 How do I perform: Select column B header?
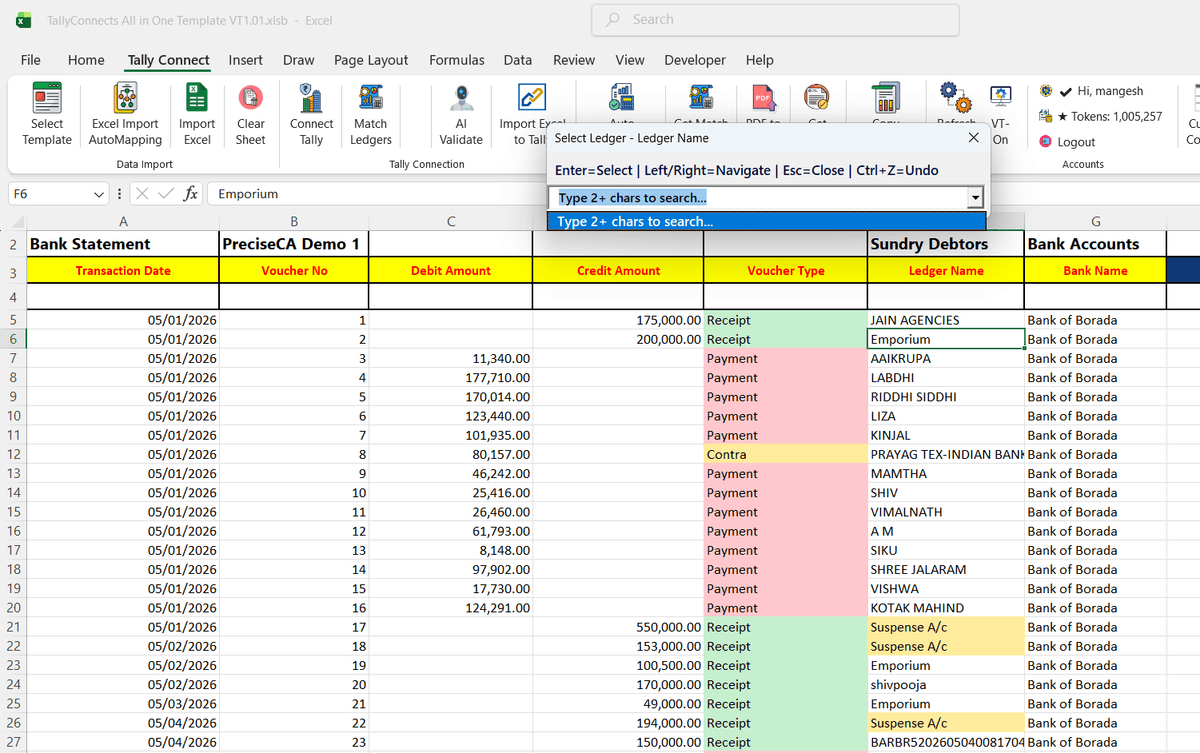click(x=293, y=222)
